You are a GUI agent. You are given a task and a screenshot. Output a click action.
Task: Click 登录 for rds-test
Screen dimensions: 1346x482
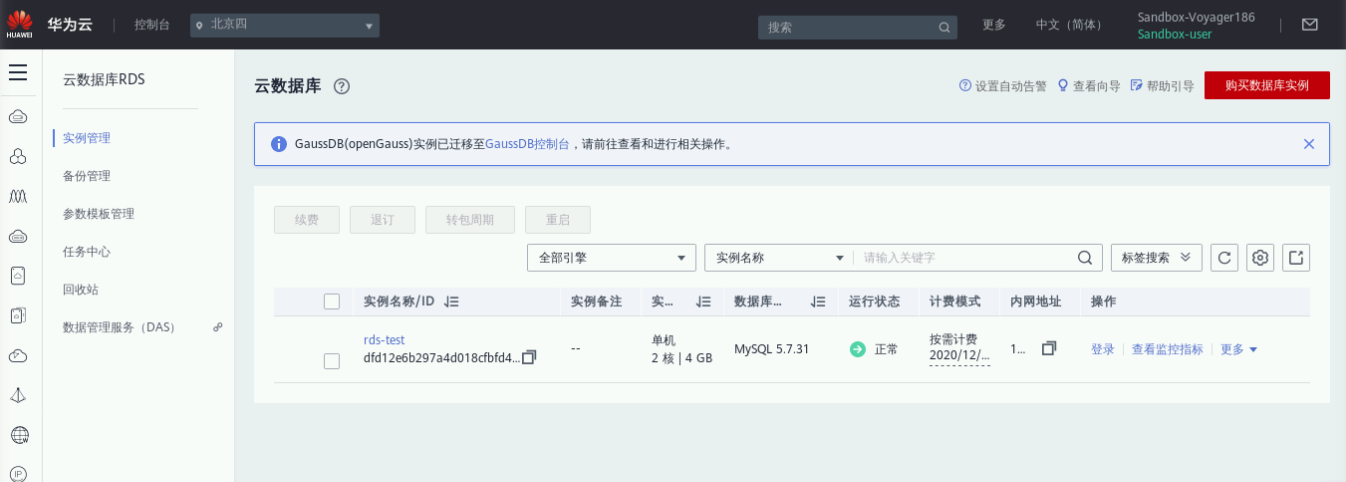point(1102,349)
